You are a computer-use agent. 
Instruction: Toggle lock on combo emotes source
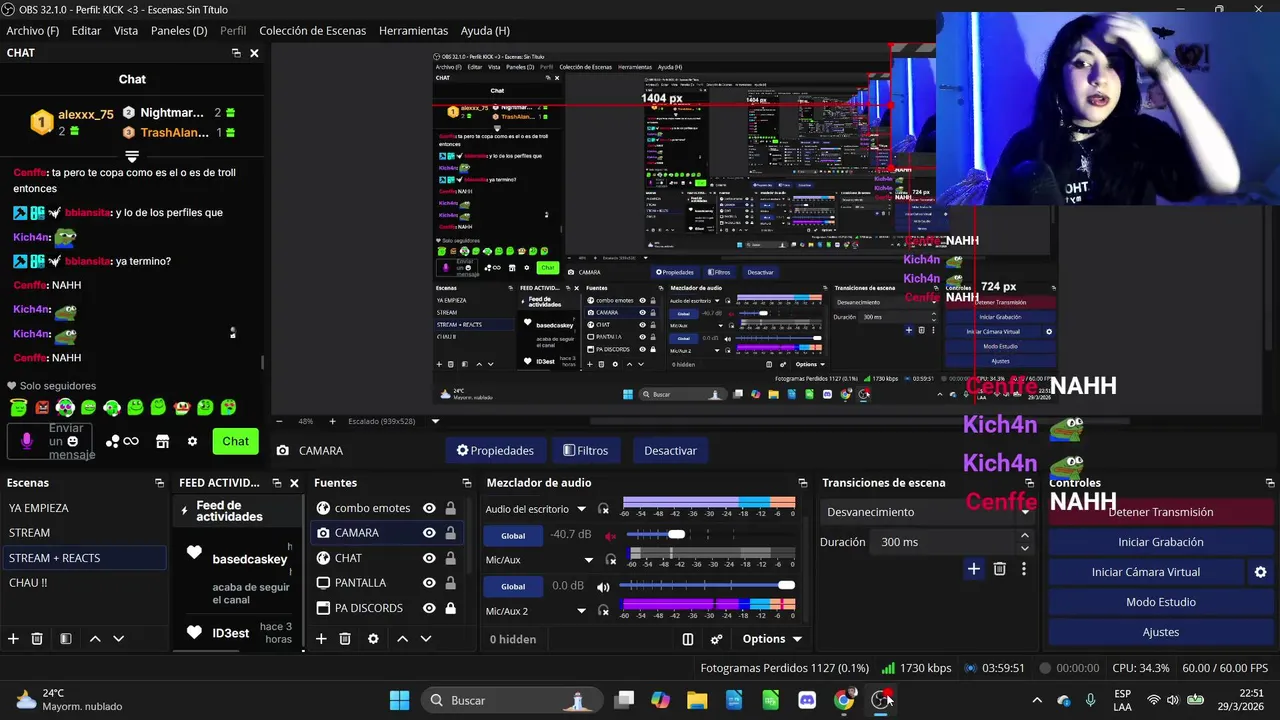pyautogui.click(x=451, y=508)
